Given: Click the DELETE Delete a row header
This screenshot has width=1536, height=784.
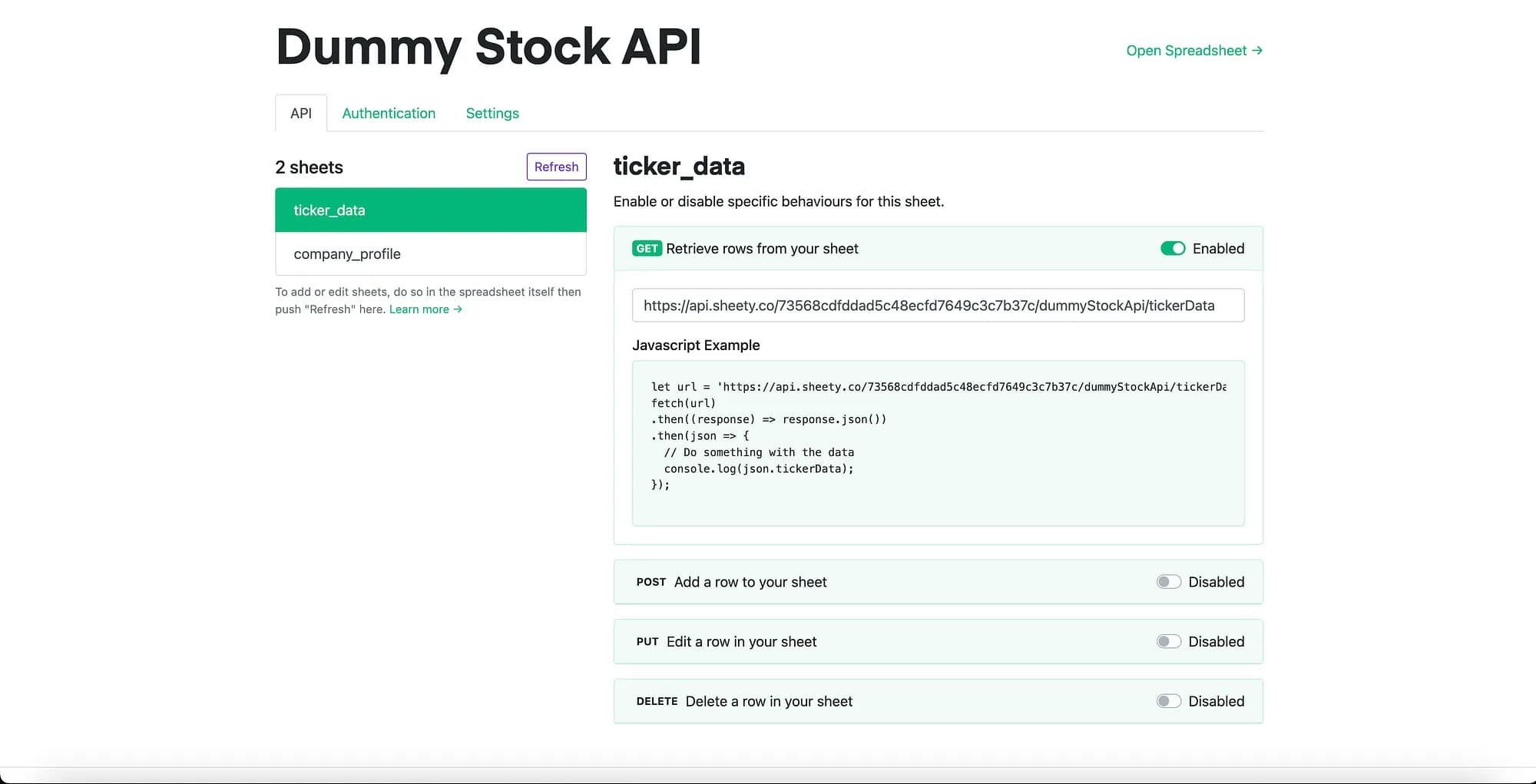Looking at the screenshot, I should coord(938,701).
